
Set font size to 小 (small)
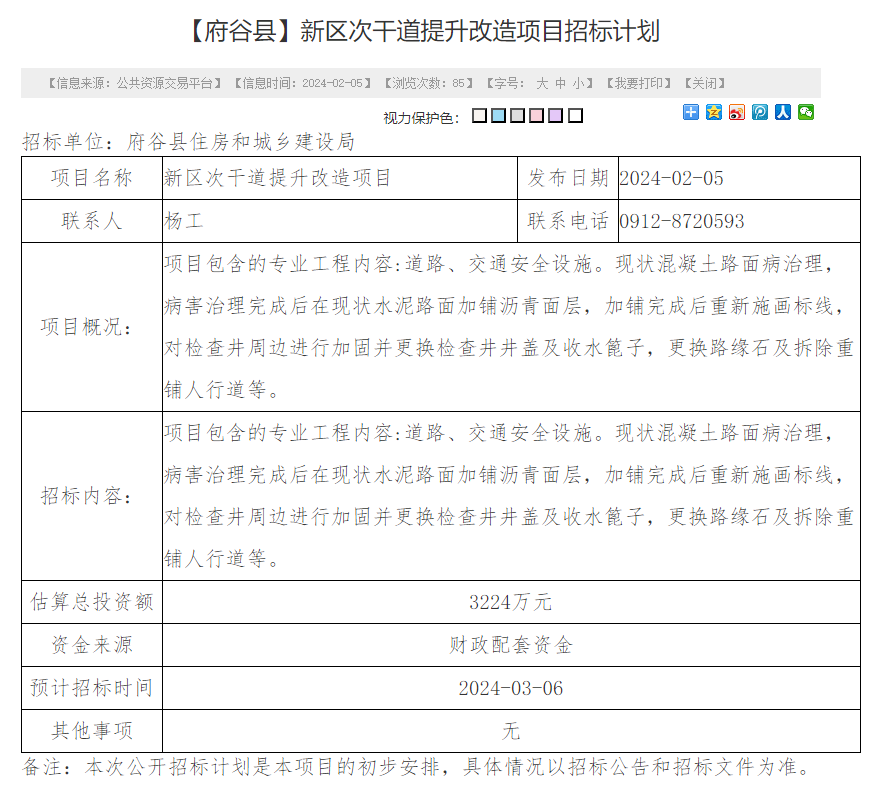click(579, 84)
